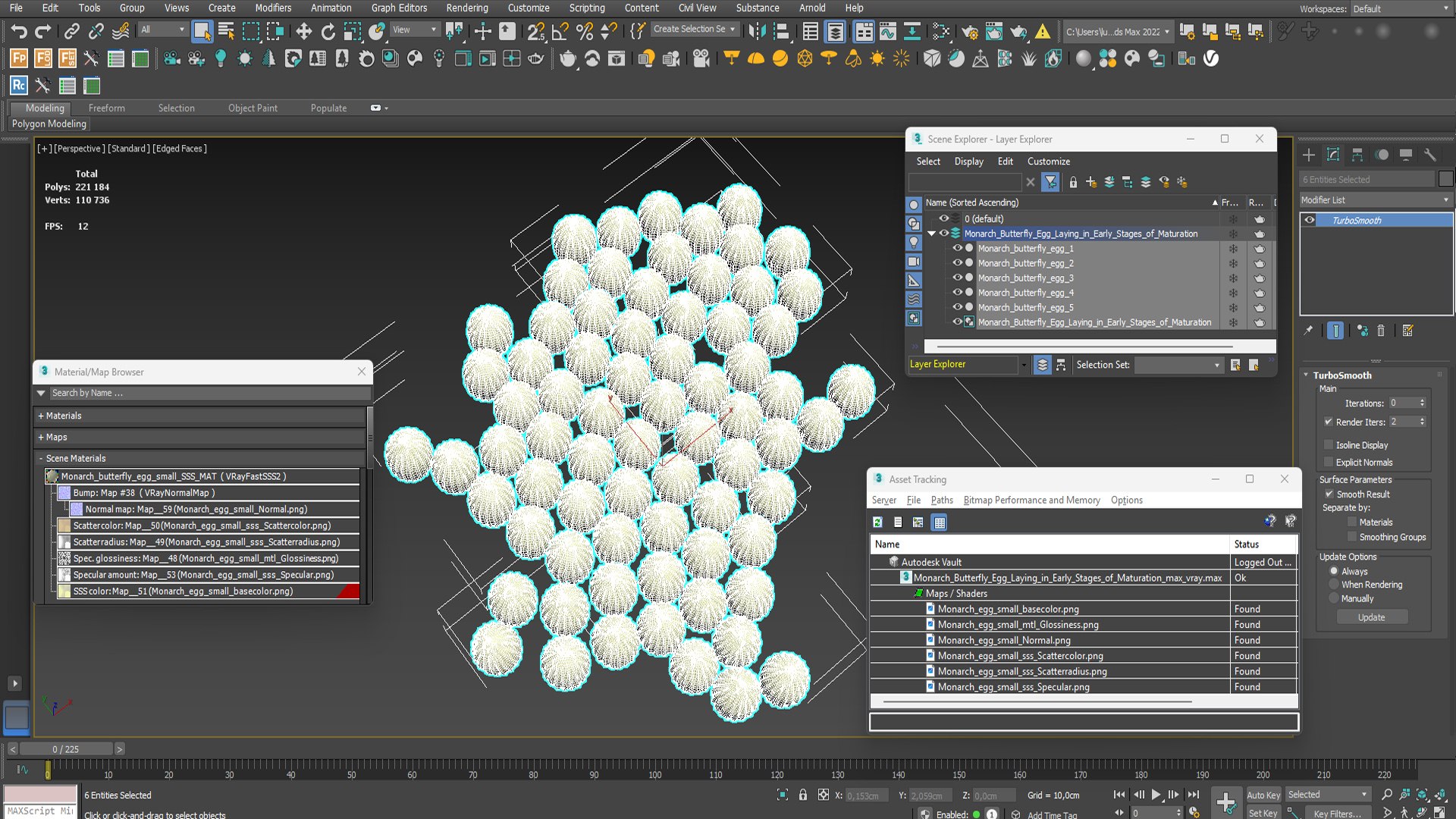Click the Auto Key button

1263,795
